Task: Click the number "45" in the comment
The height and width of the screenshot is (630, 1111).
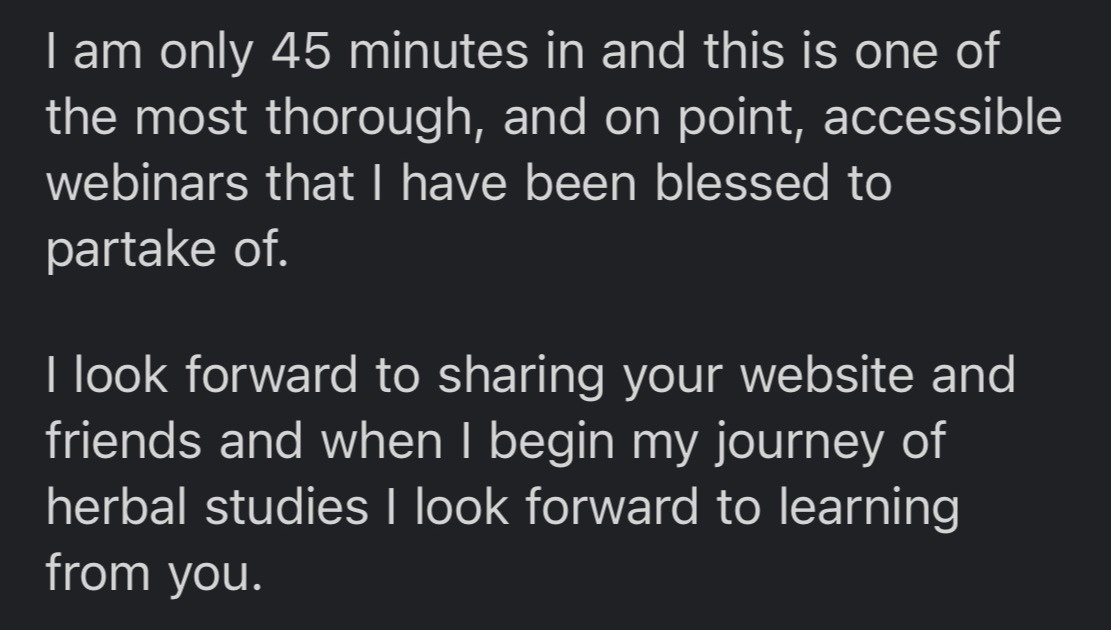Action: tap(300, 52)
